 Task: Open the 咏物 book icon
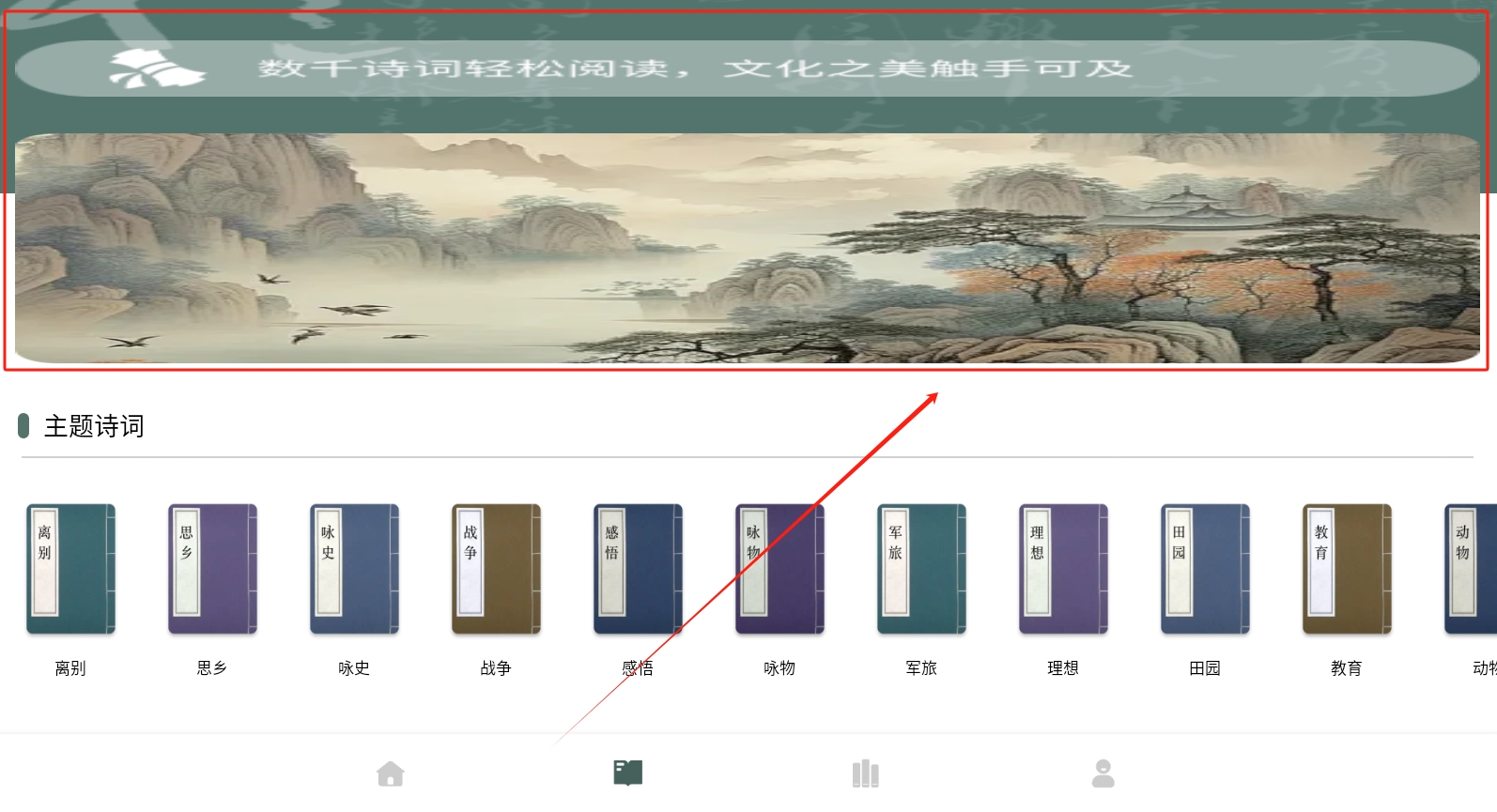tap(779, 569)
